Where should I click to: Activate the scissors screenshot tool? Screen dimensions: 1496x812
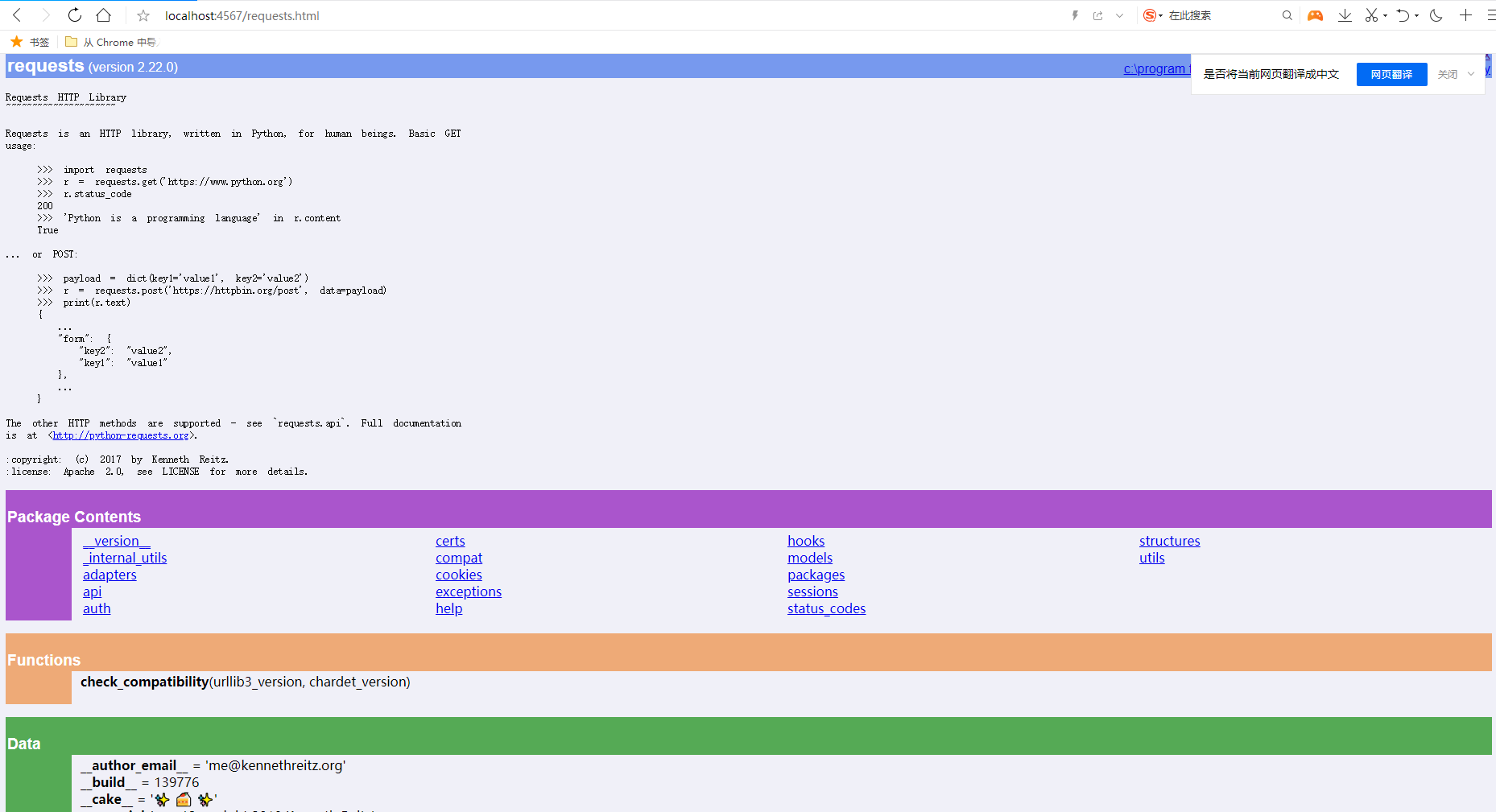(x=1371, y=15)
